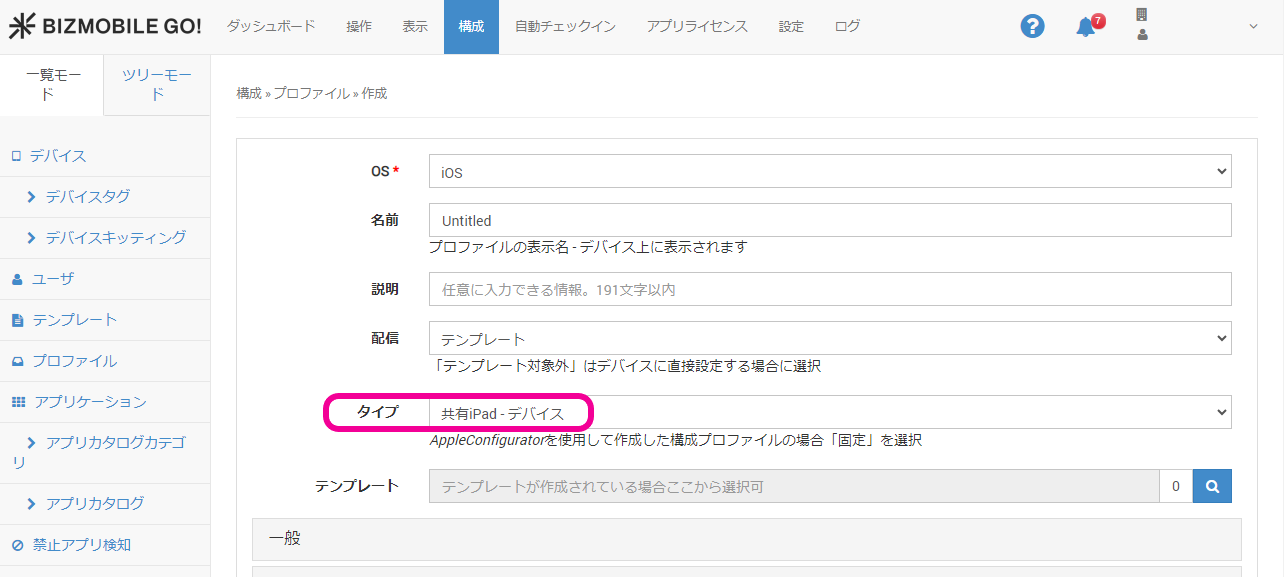This screenshot has width=1284, height=577.
Task: Open 禁止アプリ検知 in the sidebar
Action: (x=81, y=545)
